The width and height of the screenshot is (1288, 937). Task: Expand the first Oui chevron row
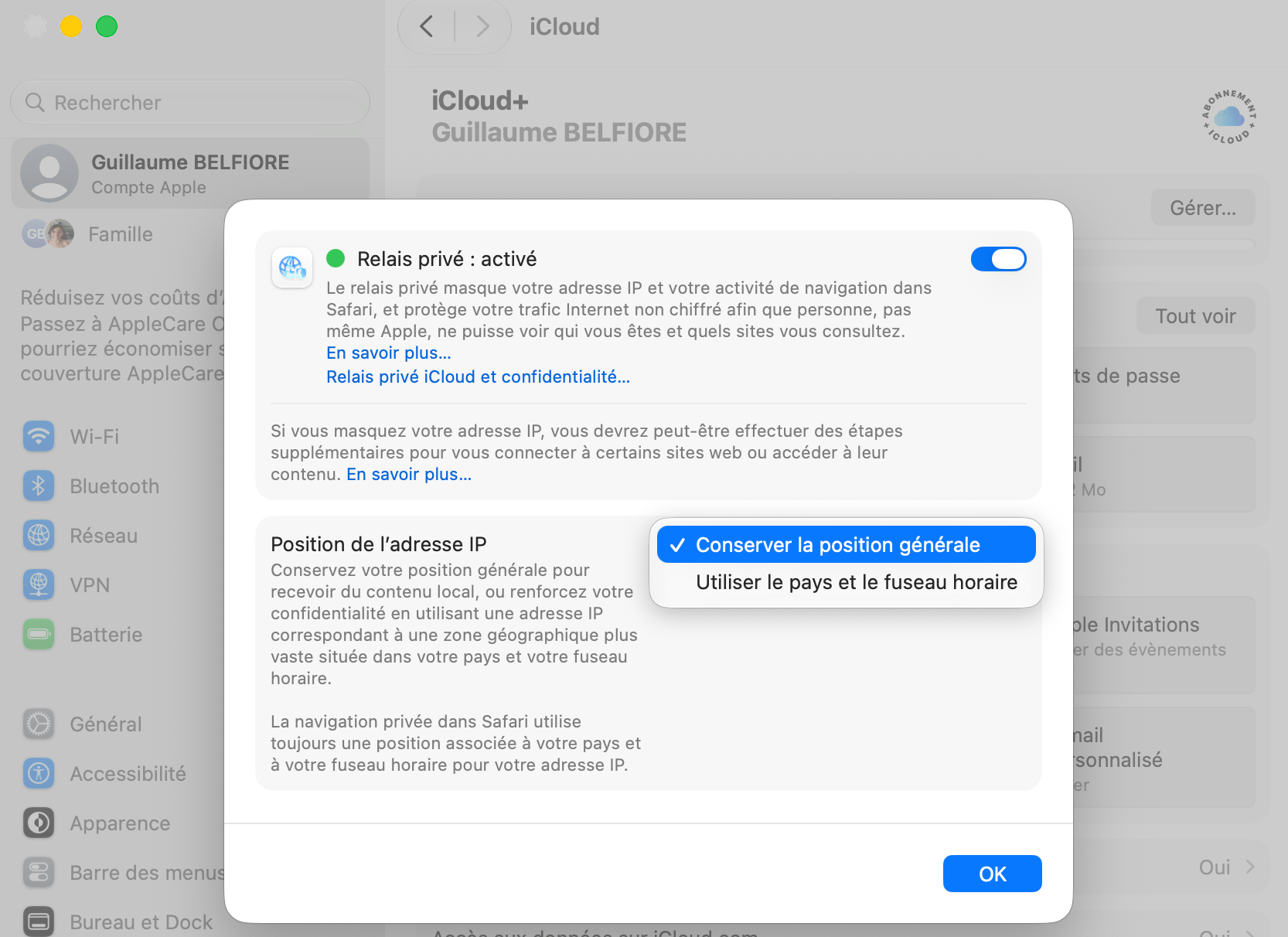coord(1249,867)
